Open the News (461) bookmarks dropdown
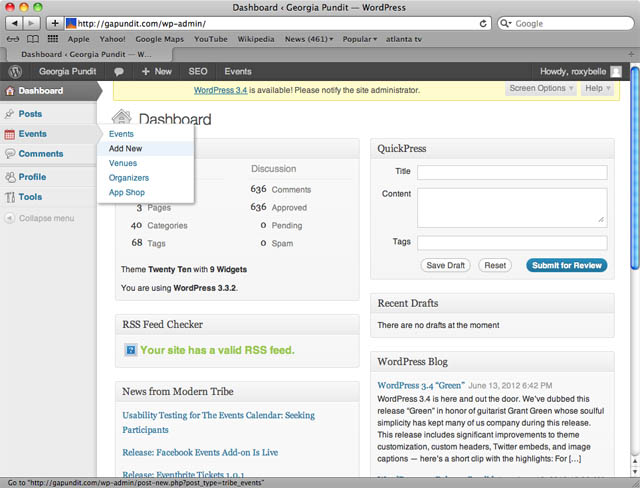 [309, 39]
